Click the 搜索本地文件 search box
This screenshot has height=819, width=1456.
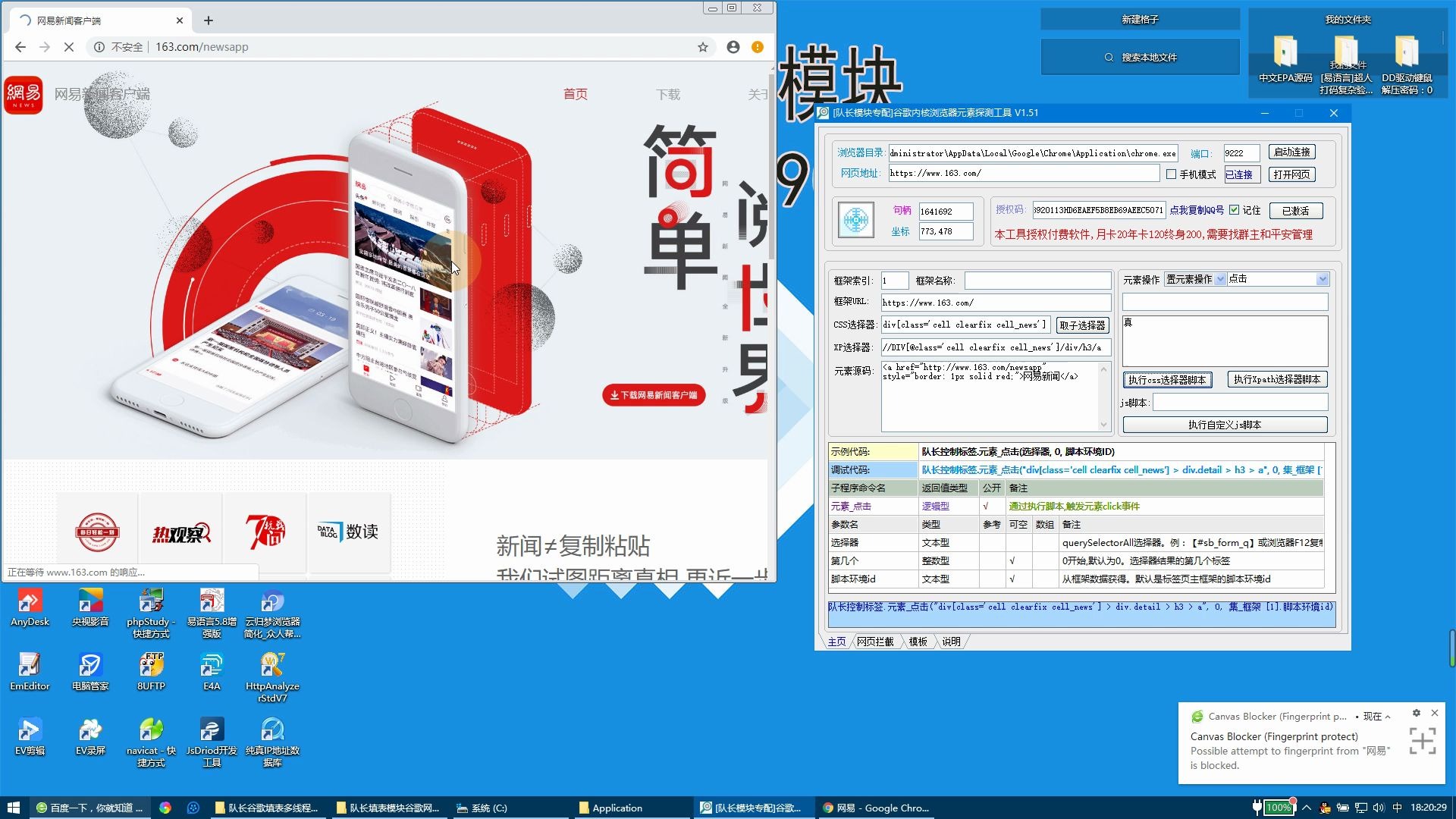(x=1140, y=57)
